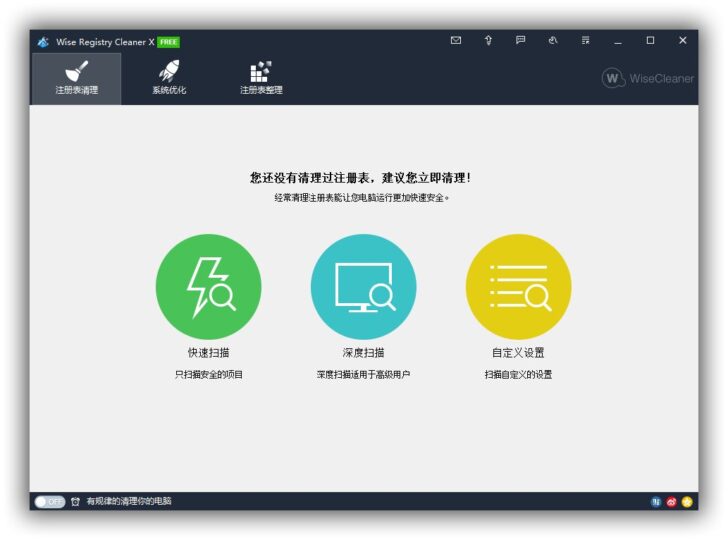Viewport: 728px width, 540px height.
Task: Click the WiseCleaner logo link
Action: click(647, 78)
